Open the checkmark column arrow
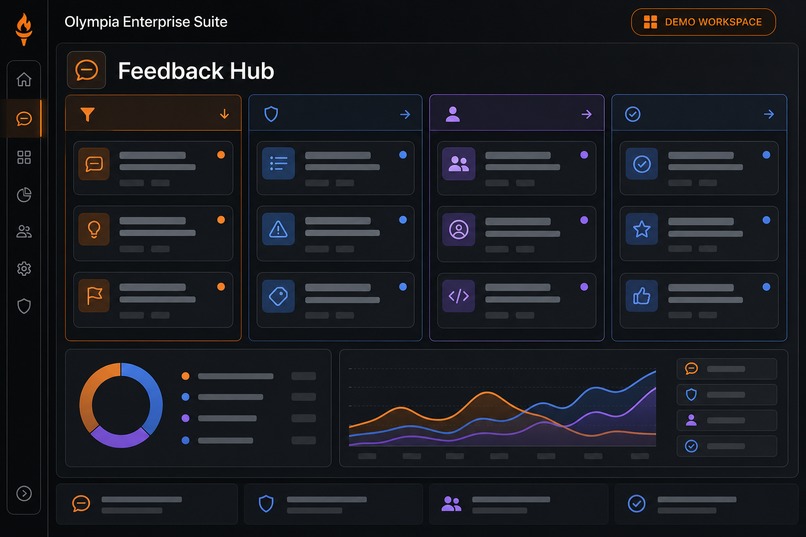The image size is (806, 537). pos(769,114)
